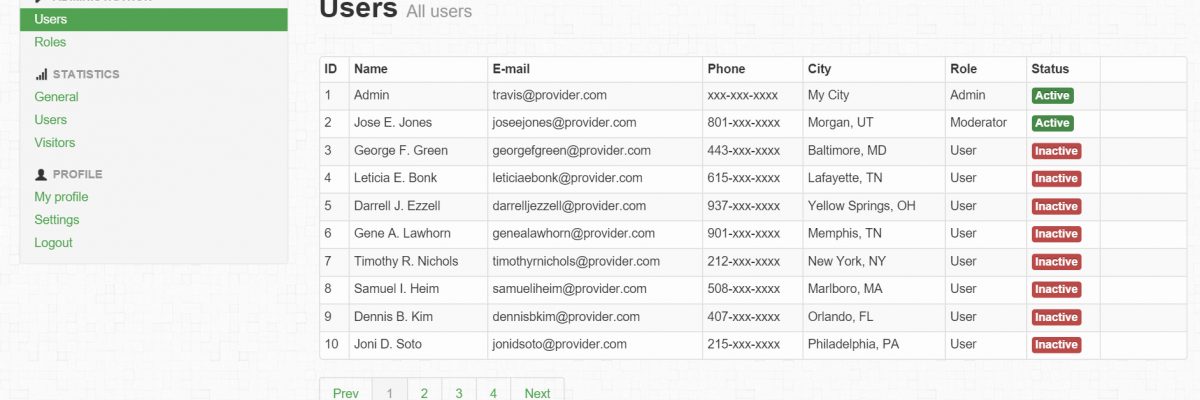Viewport: 1200px width, 400px height.
Task: Click the Status column header
Action: [1050, 69]
